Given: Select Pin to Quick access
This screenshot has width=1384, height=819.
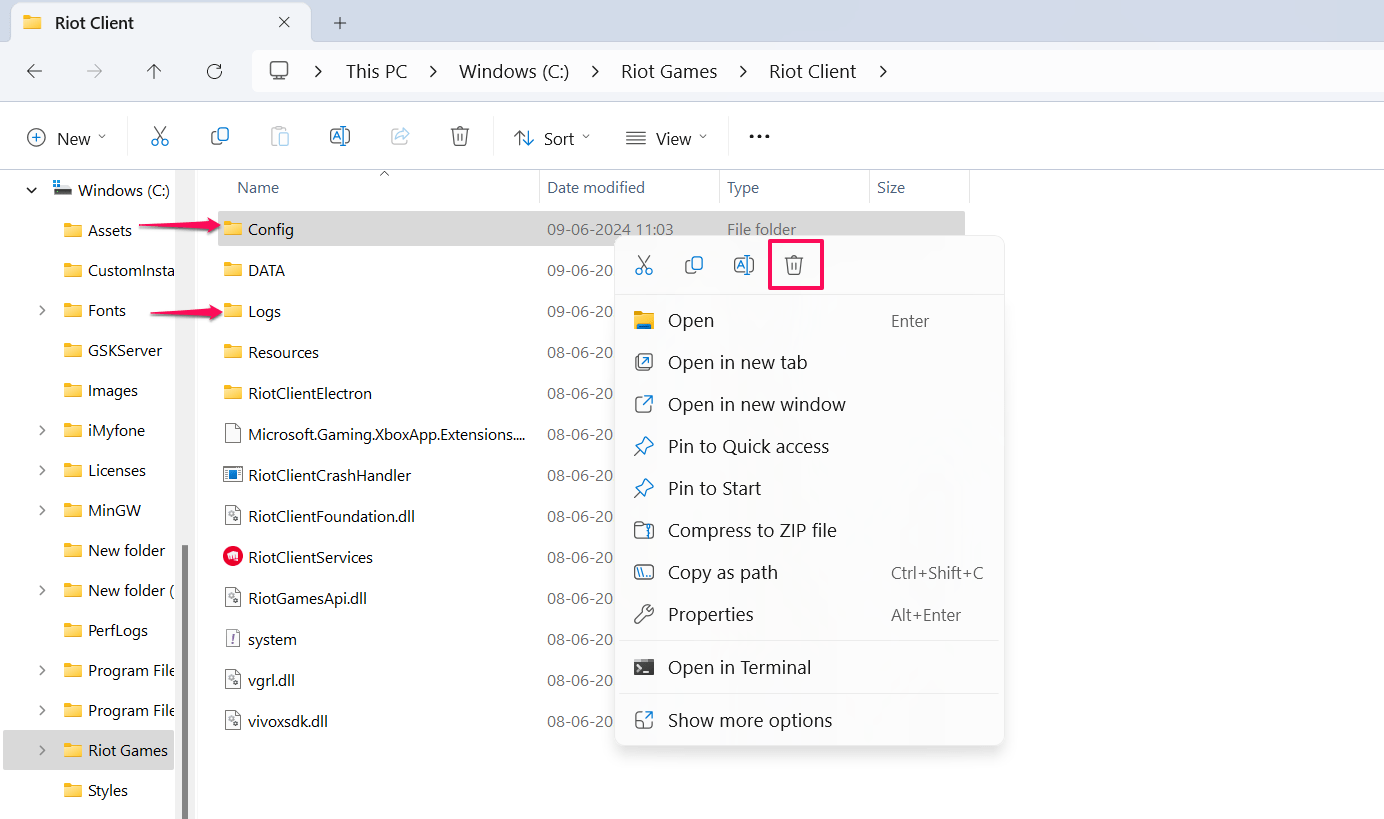Looking at the screenshot, I should pyautogui.click(x=809, y=447).
